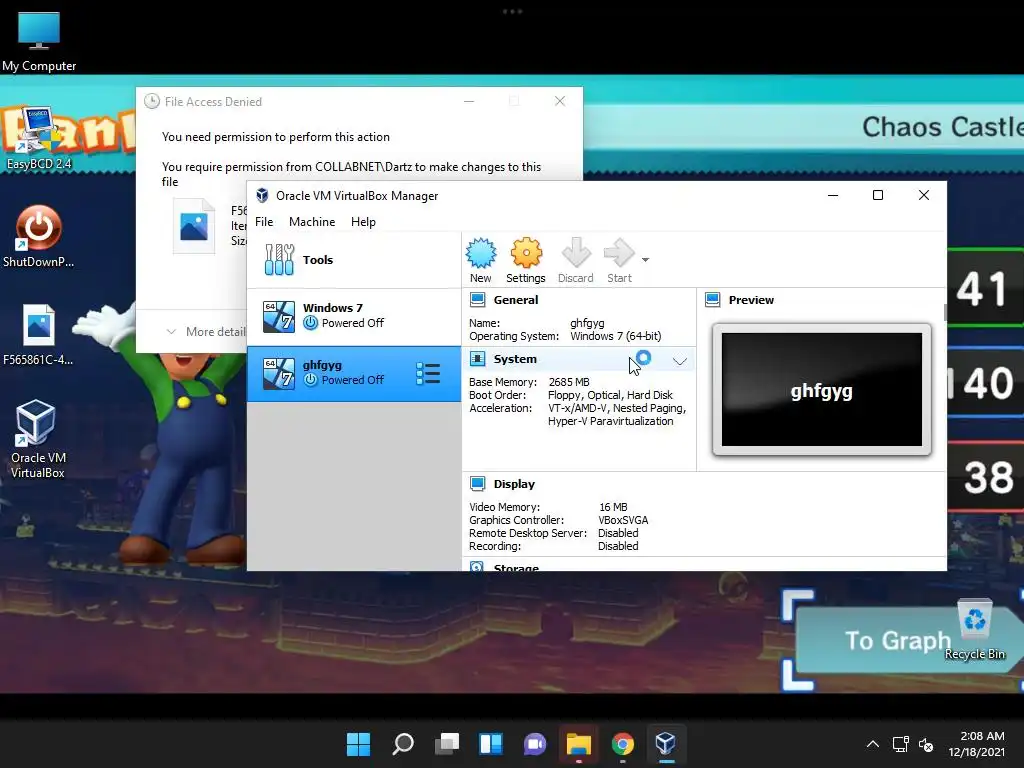This screenshot has height=768, width=1024.
Task: Click the Base Memory value 2685 MB
Action: (569, 382)
